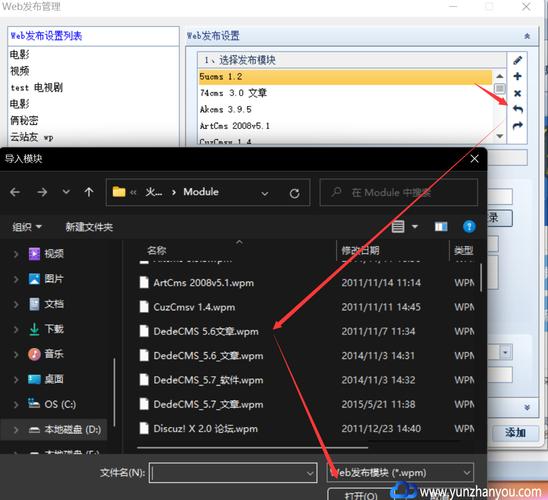This screenshot has height=500, width=548.
Task: Open 文档 folder in navigation pane
Action: (46, 304)
